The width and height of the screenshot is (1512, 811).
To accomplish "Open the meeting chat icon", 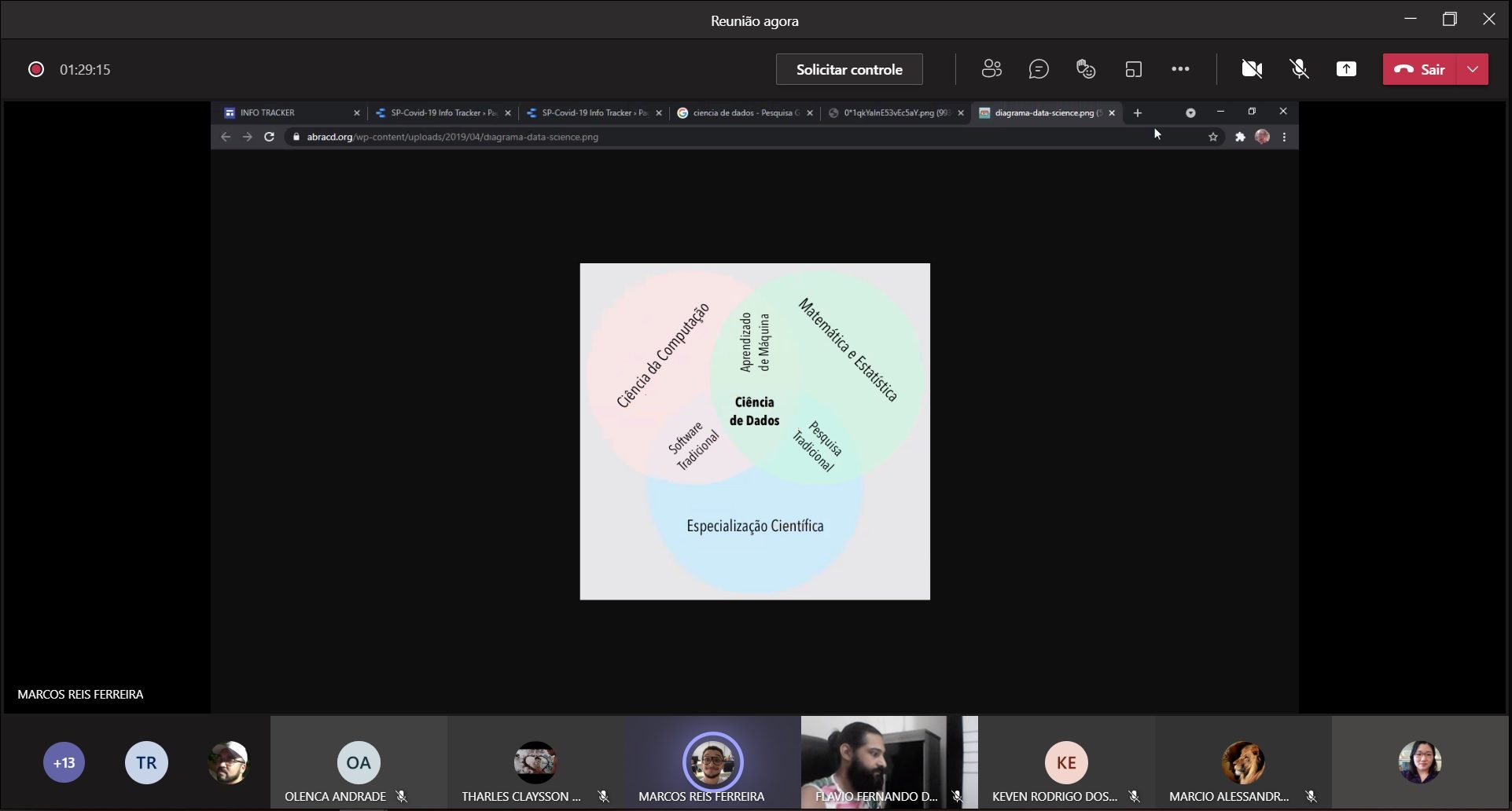I will tap(1039, 69).
